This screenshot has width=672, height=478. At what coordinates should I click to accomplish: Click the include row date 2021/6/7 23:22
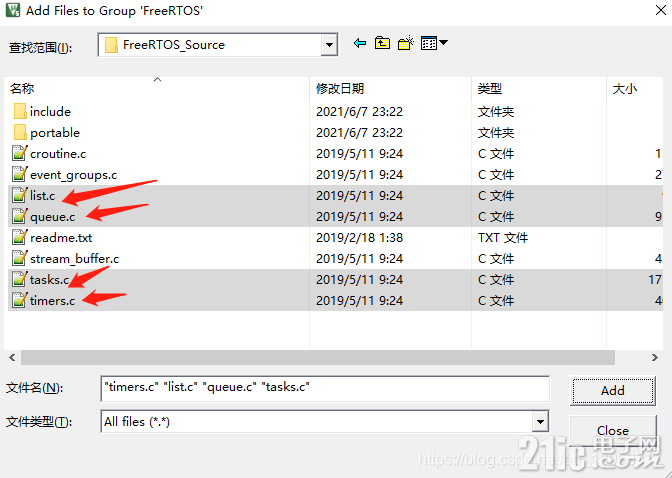pos(359,111)
